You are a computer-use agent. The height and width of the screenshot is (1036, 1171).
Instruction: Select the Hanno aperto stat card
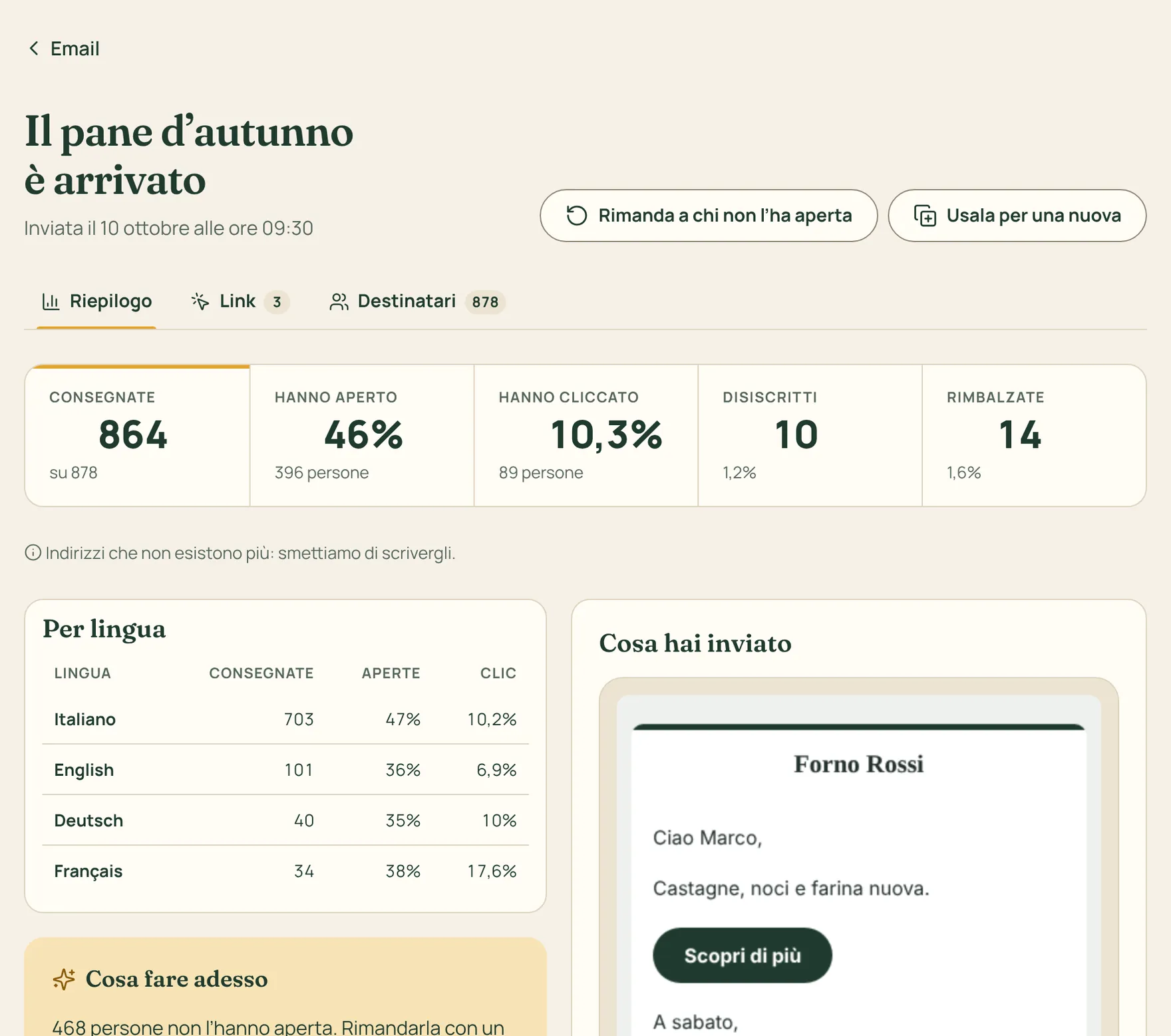pyautogui.click(x=362, y=435)
